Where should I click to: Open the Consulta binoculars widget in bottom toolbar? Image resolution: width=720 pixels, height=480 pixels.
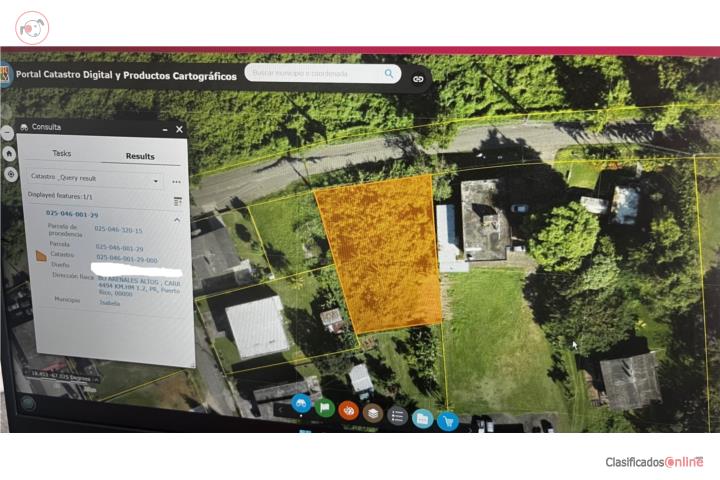pos(301,404)
